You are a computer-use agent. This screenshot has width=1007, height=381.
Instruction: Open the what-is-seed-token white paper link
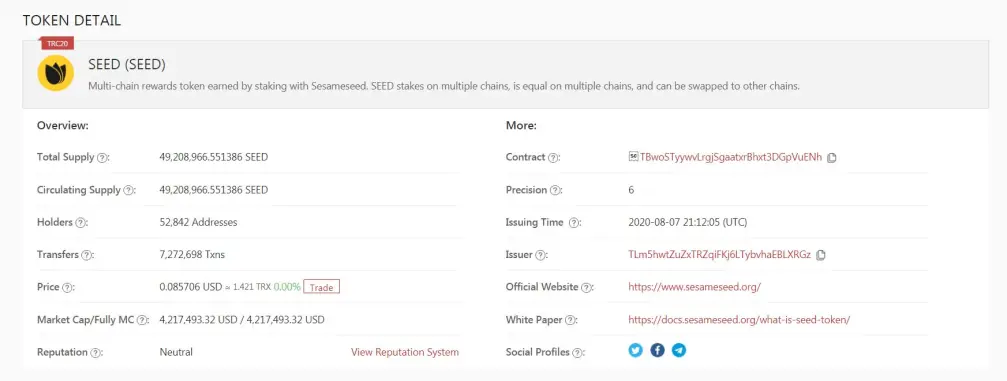(x=739, y=319)
